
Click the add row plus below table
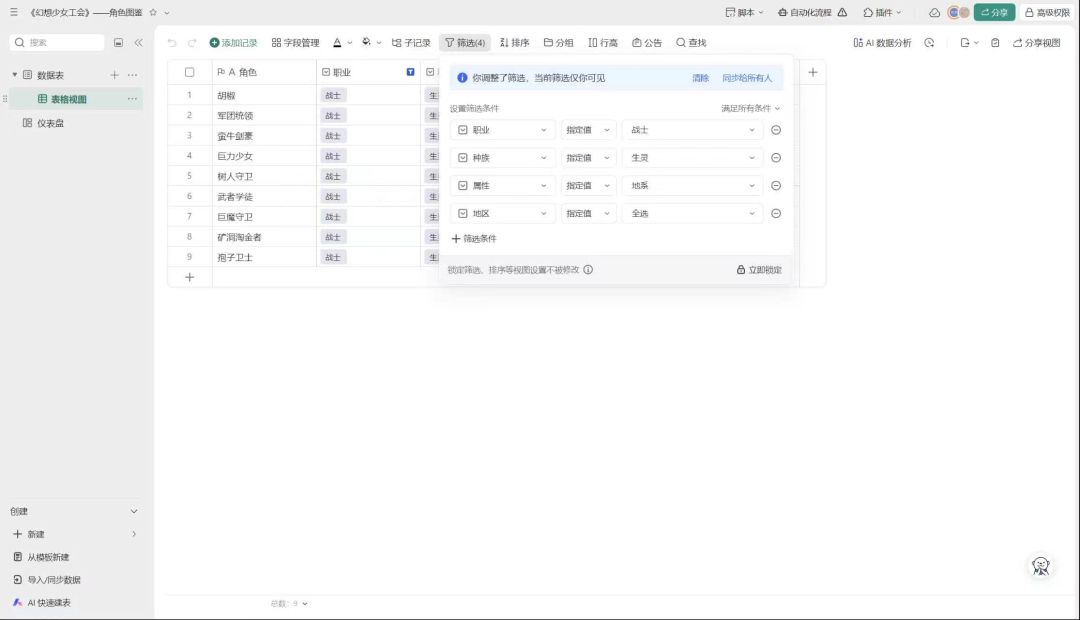[189, 277]
